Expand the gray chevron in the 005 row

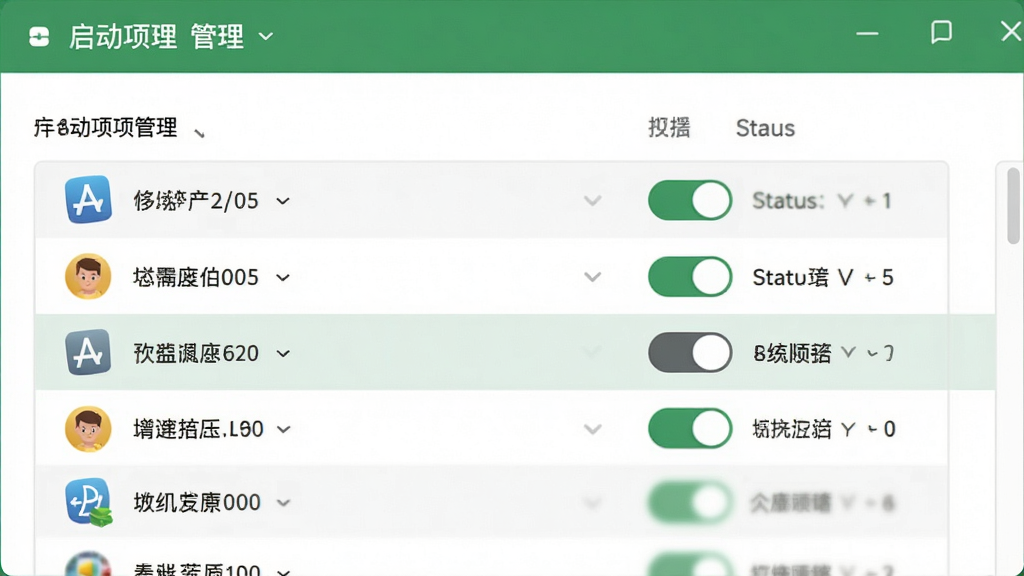tap(592, 277)
